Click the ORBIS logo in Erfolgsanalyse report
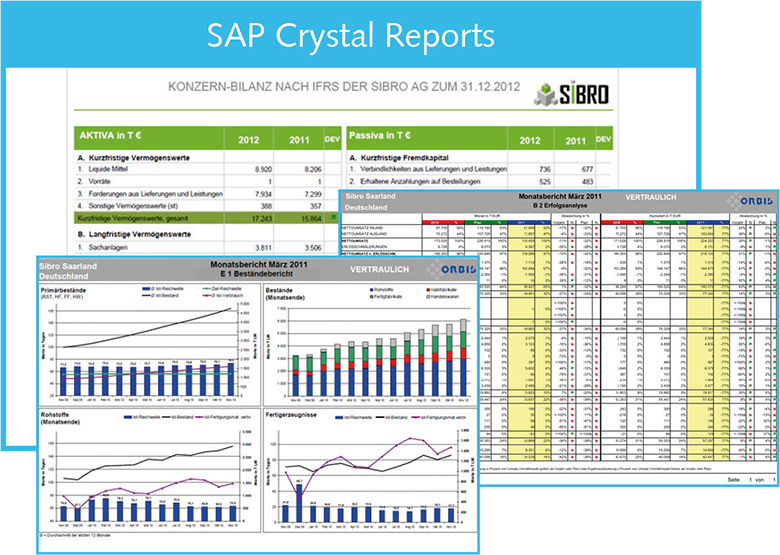780x555 pixels. pyautogui.click(x=750, y=201)
